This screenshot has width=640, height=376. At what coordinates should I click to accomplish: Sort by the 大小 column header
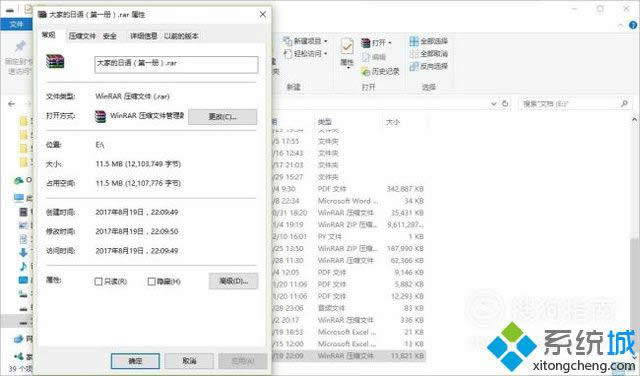(x=393, y=122)
